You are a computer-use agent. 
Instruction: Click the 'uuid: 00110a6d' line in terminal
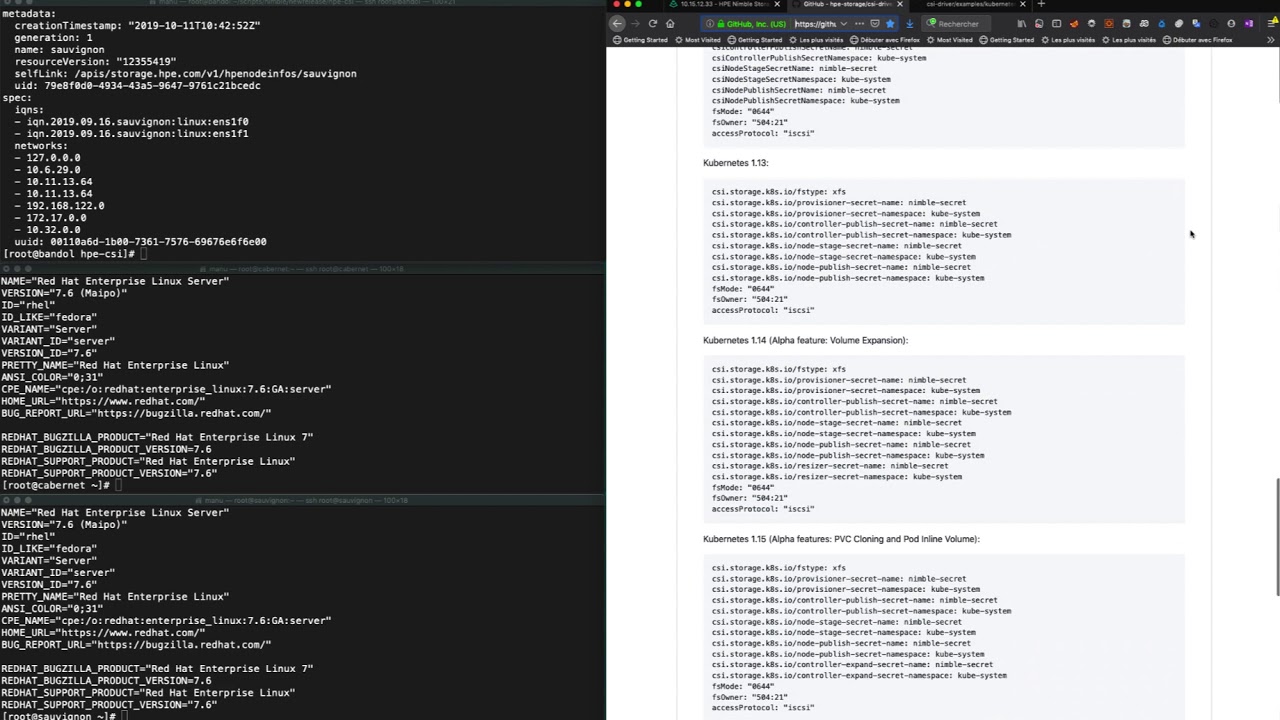coord(140,242)
